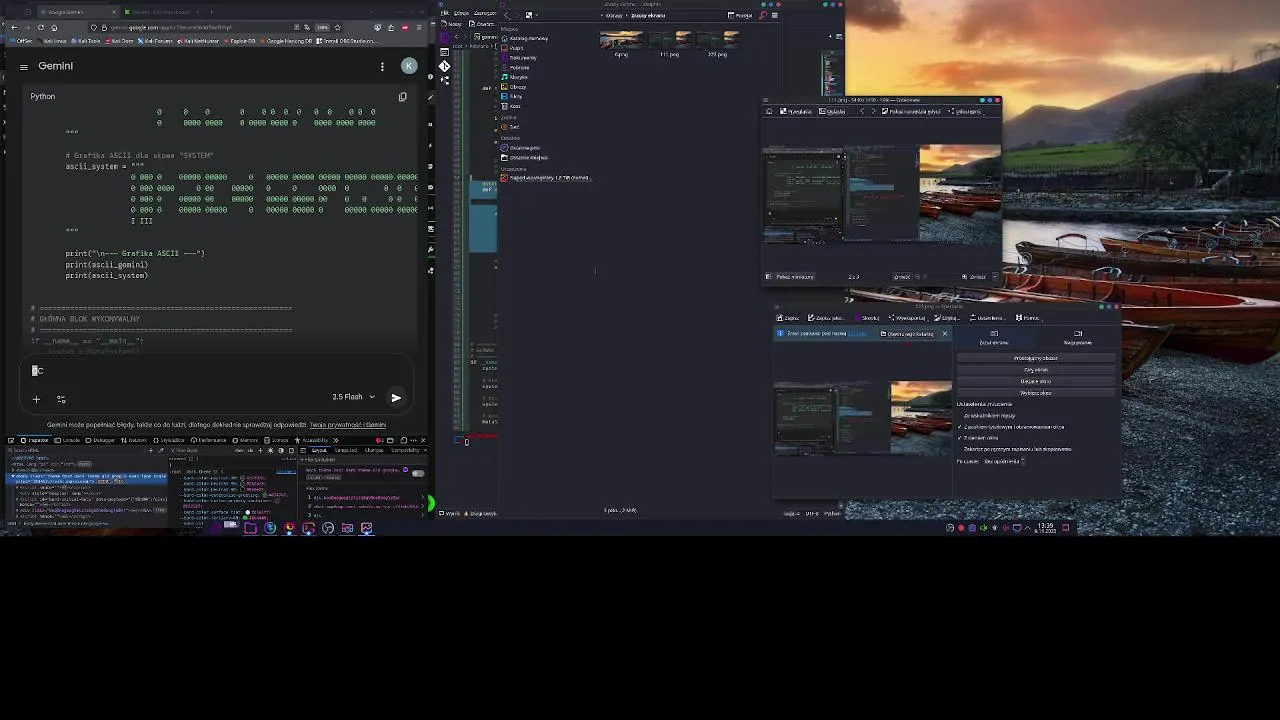
Task: Toggle print media simulation in Rules
Action: (291, 451)
